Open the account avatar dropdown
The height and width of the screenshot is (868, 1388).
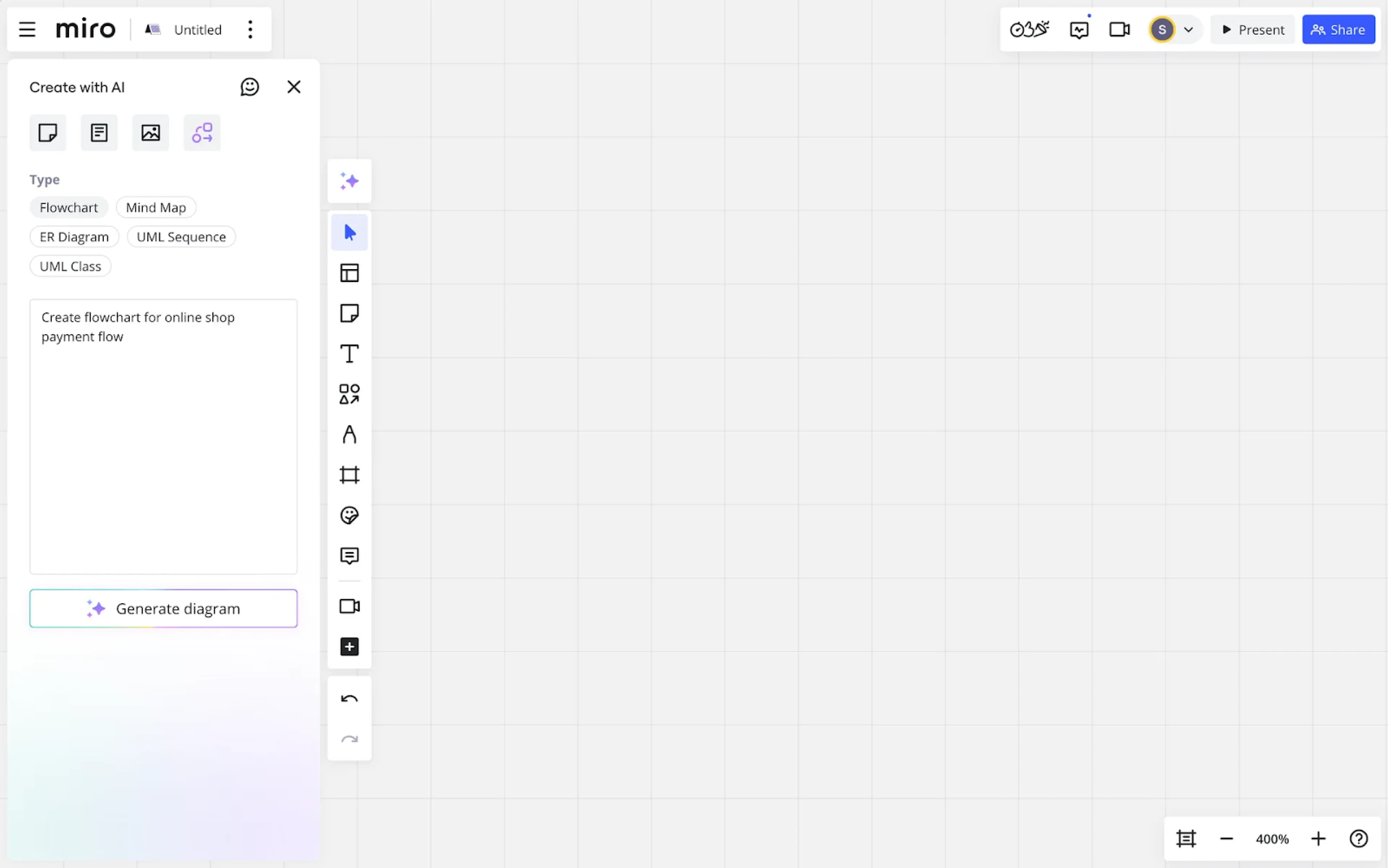(1173, 29)
